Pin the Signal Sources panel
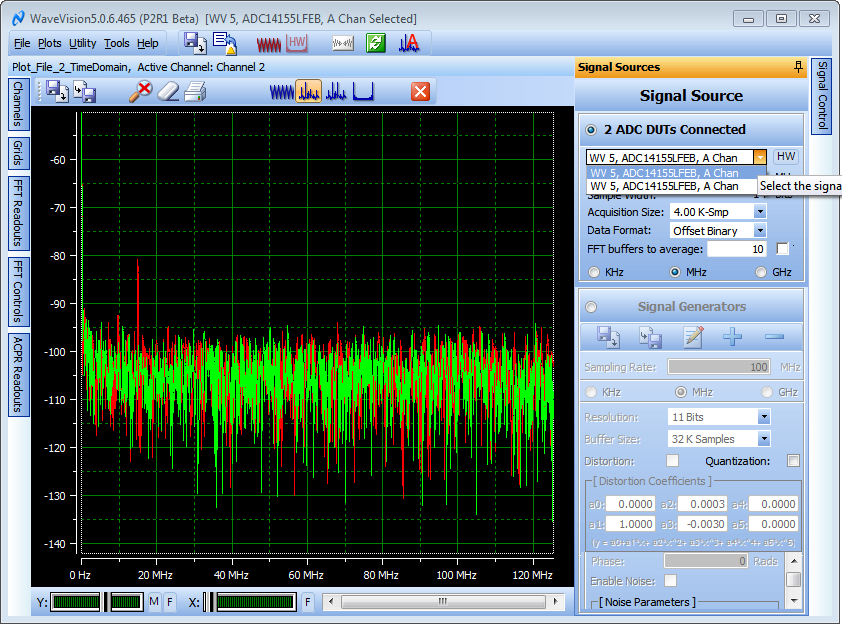 tap(797, 67)
